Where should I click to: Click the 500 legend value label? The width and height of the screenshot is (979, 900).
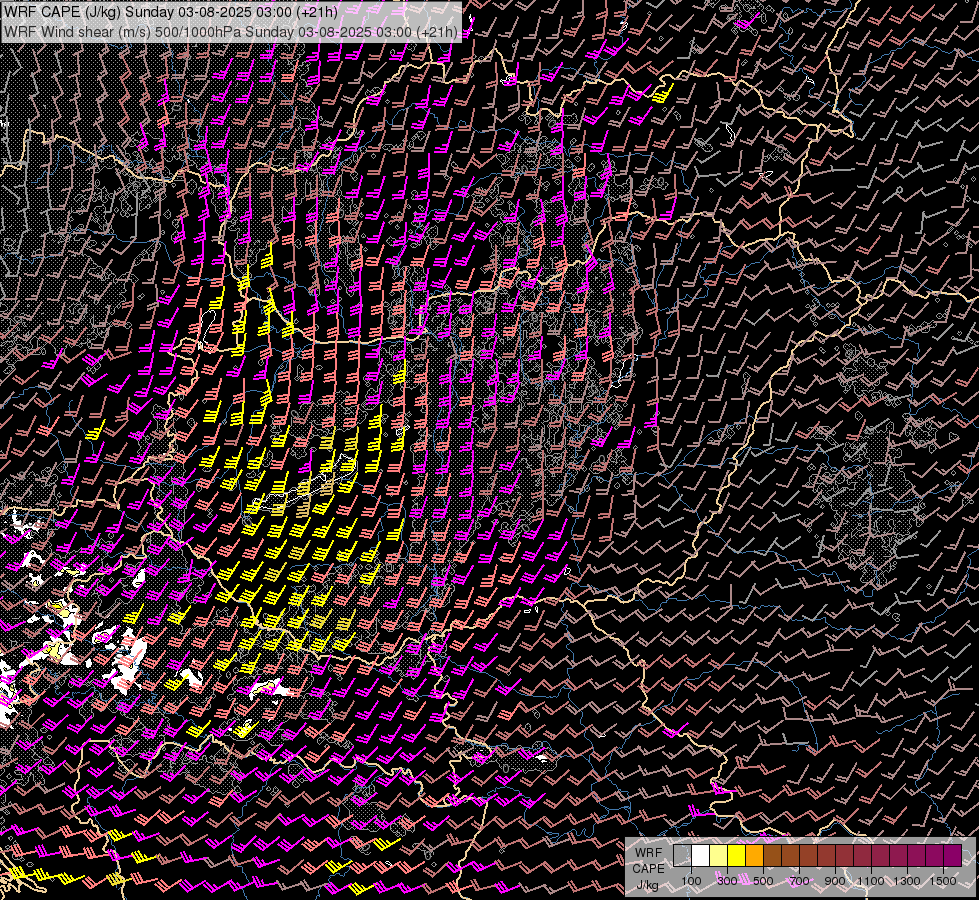pyautogui.click(x=763, y=881)
